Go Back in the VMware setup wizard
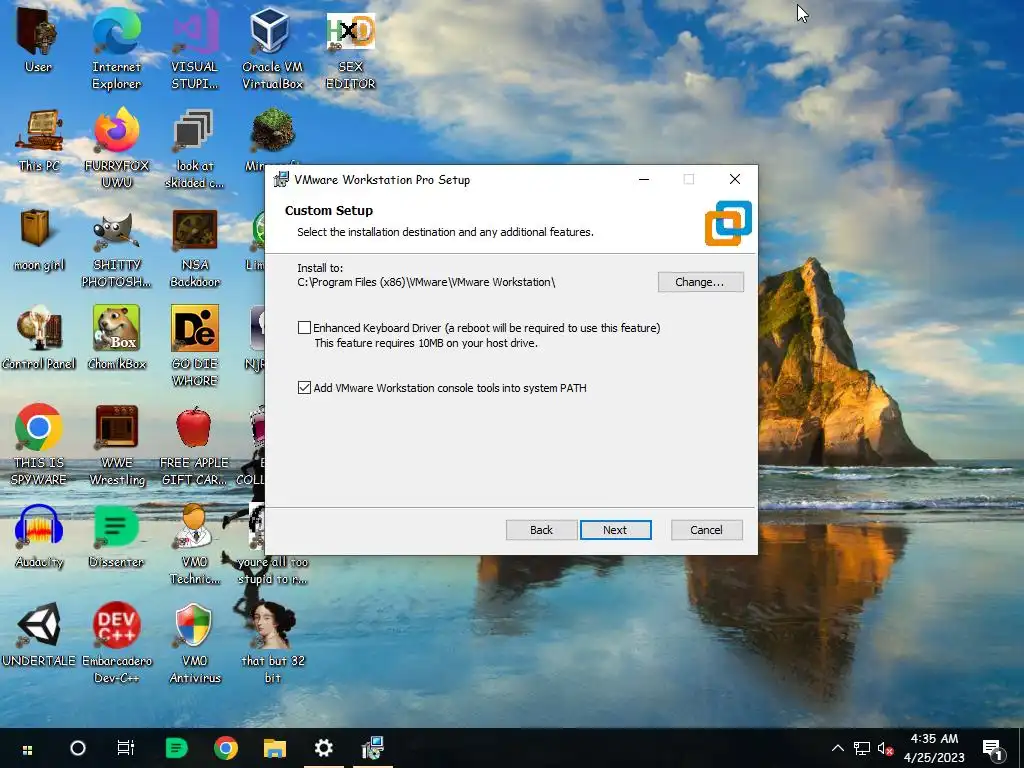1024x768 pixels. 541,530
